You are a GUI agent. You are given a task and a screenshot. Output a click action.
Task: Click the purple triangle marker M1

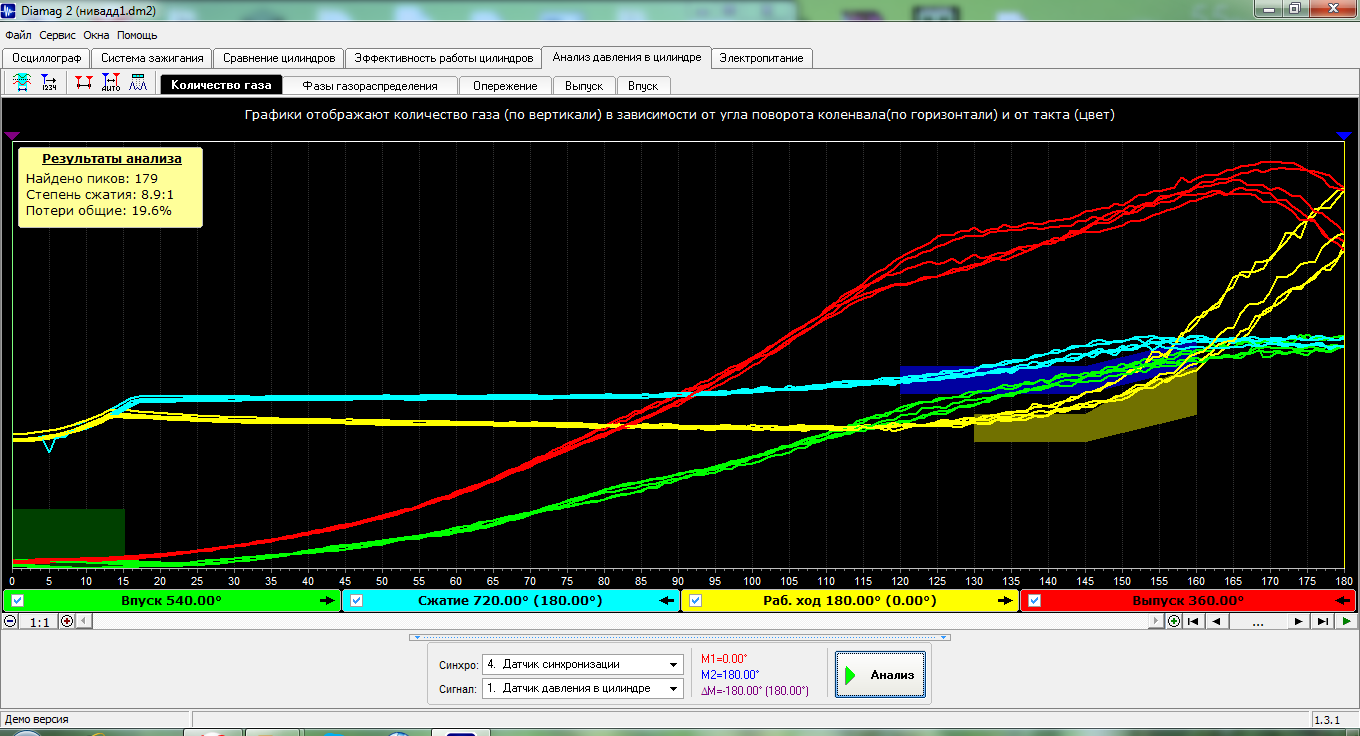tap(12, 135)
